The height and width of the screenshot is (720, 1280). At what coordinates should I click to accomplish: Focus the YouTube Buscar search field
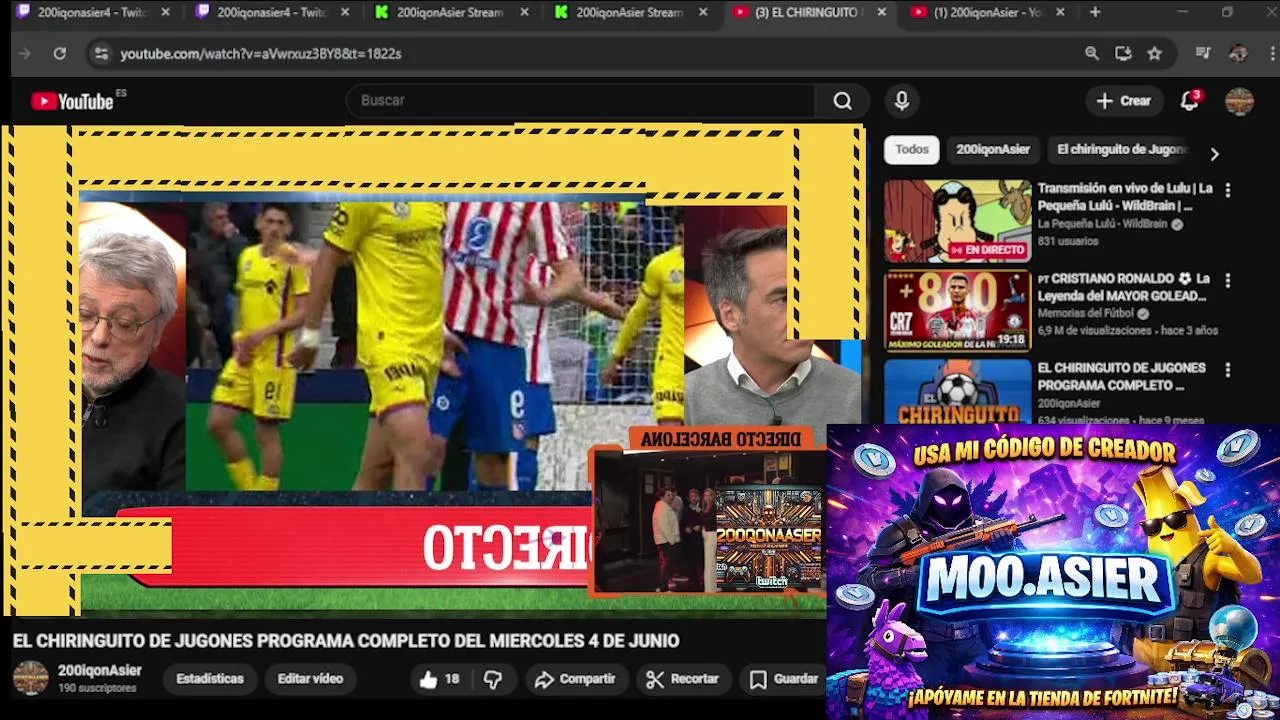click(580, 100)
